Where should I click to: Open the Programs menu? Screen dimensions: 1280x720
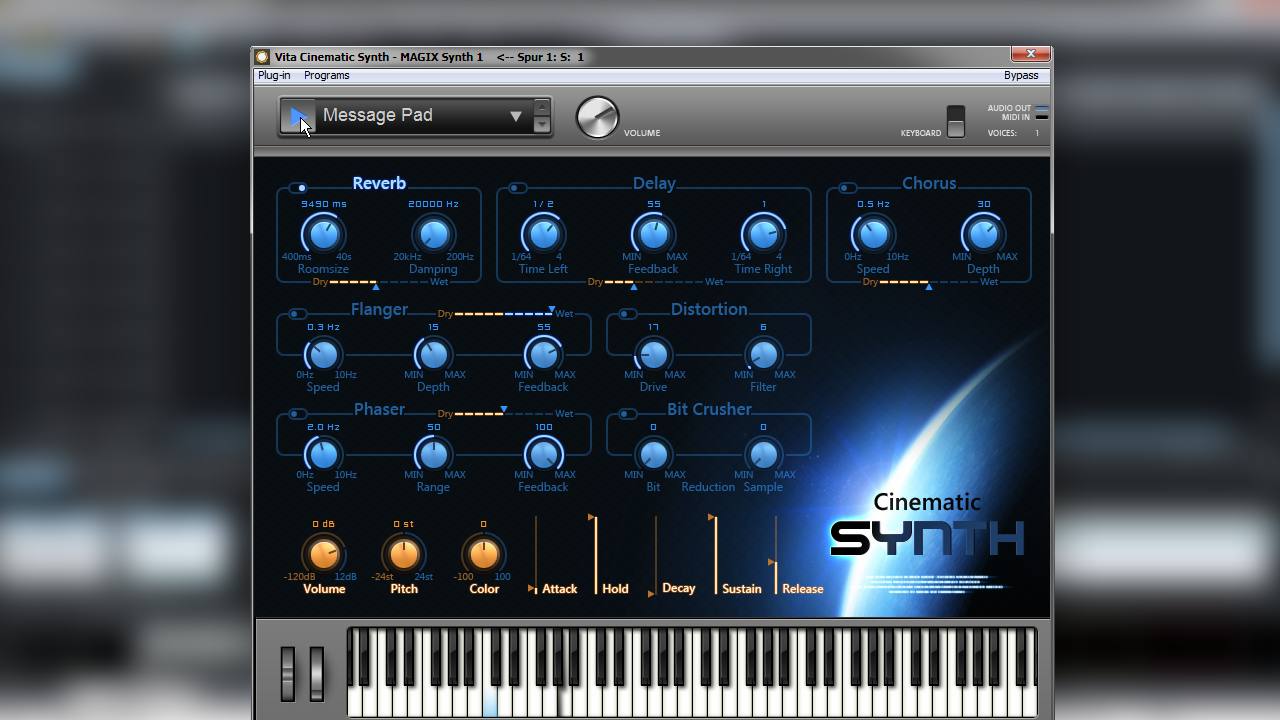coord(327,76)
